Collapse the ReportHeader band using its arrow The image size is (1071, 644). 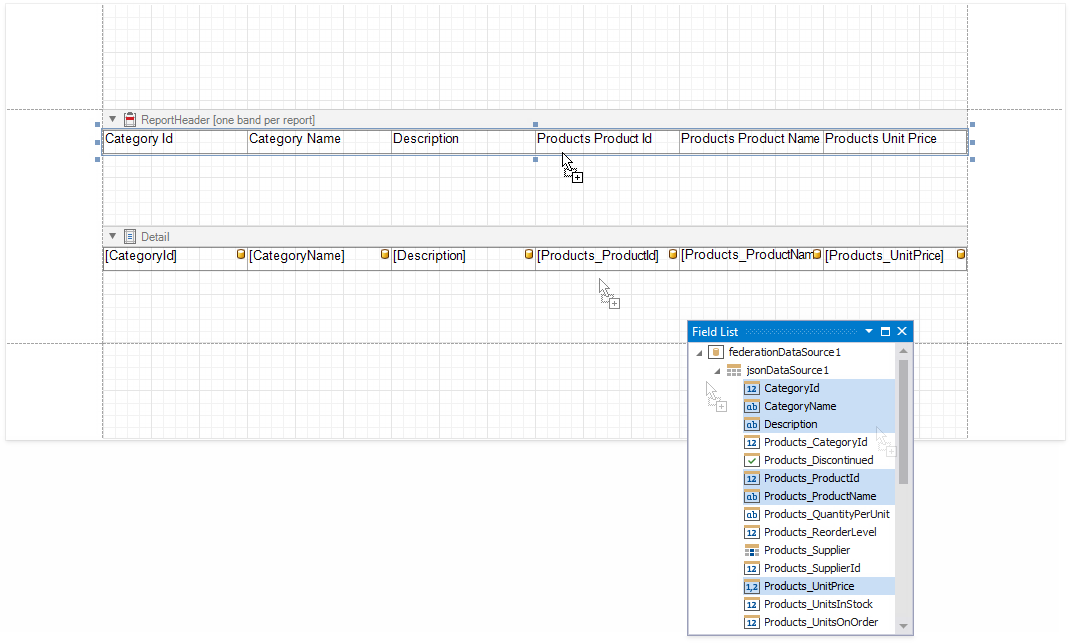coord(112,119)
